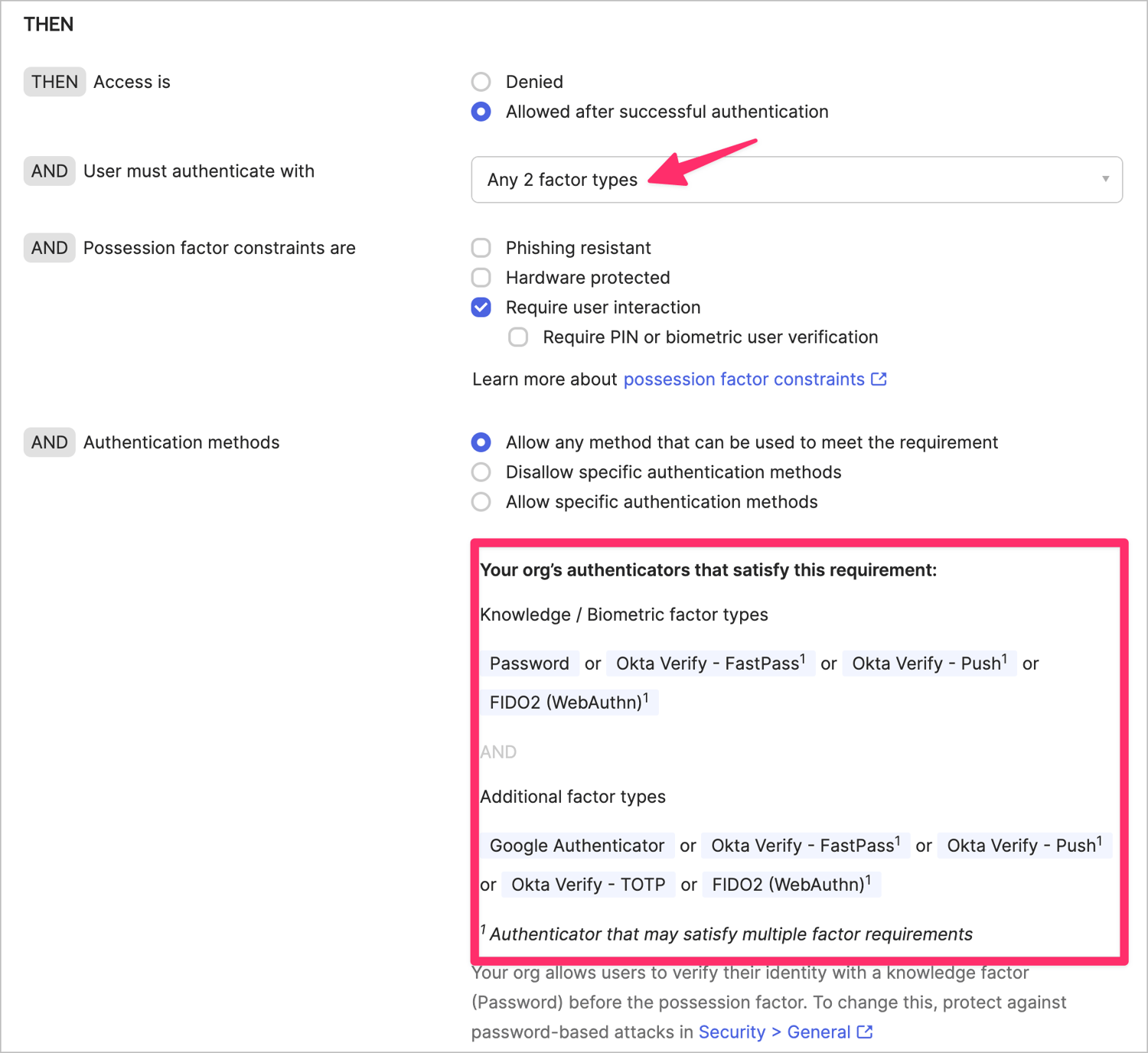This screenshot has height=1053, width=1148.
Task: Choose Disallow specific authentication methods
Action: click(x=481, y=471)
